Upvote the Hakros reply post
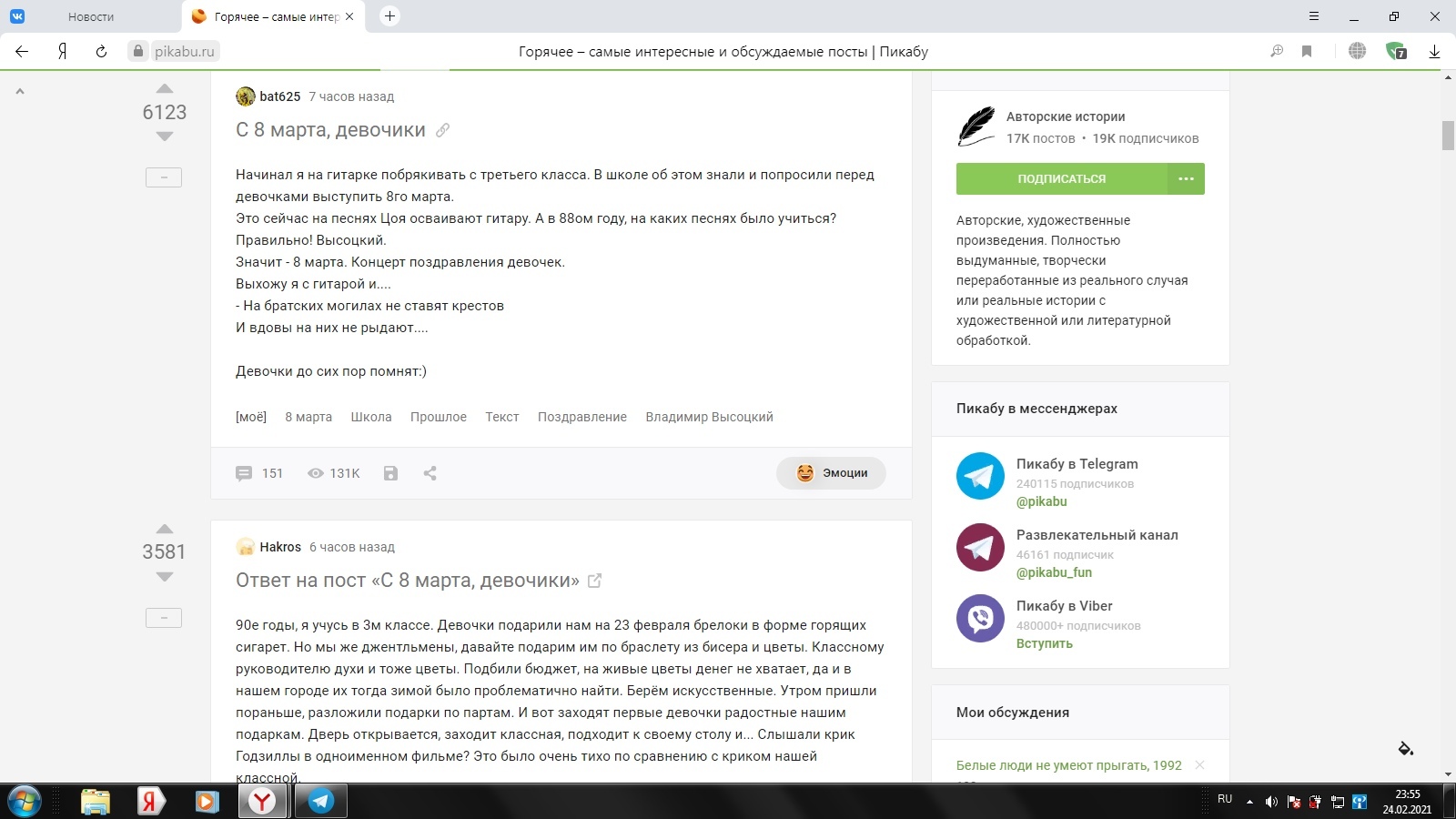This screenshot has width=1456, height=819. (165, 529)
